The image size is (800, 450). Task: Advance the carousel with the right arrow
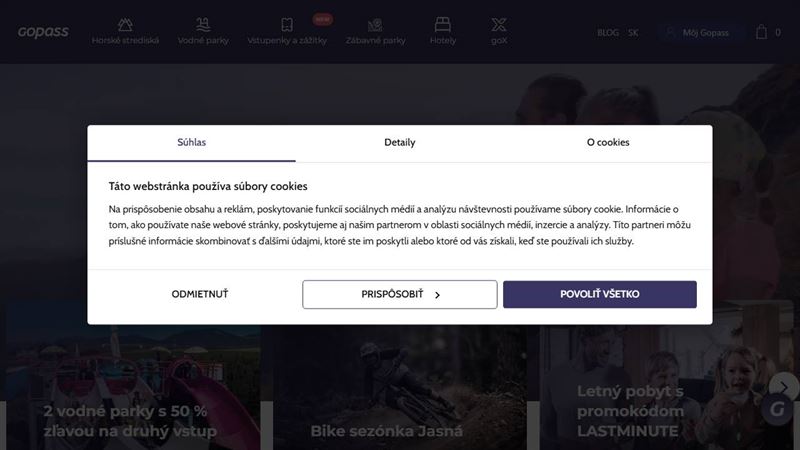(784, 388)
